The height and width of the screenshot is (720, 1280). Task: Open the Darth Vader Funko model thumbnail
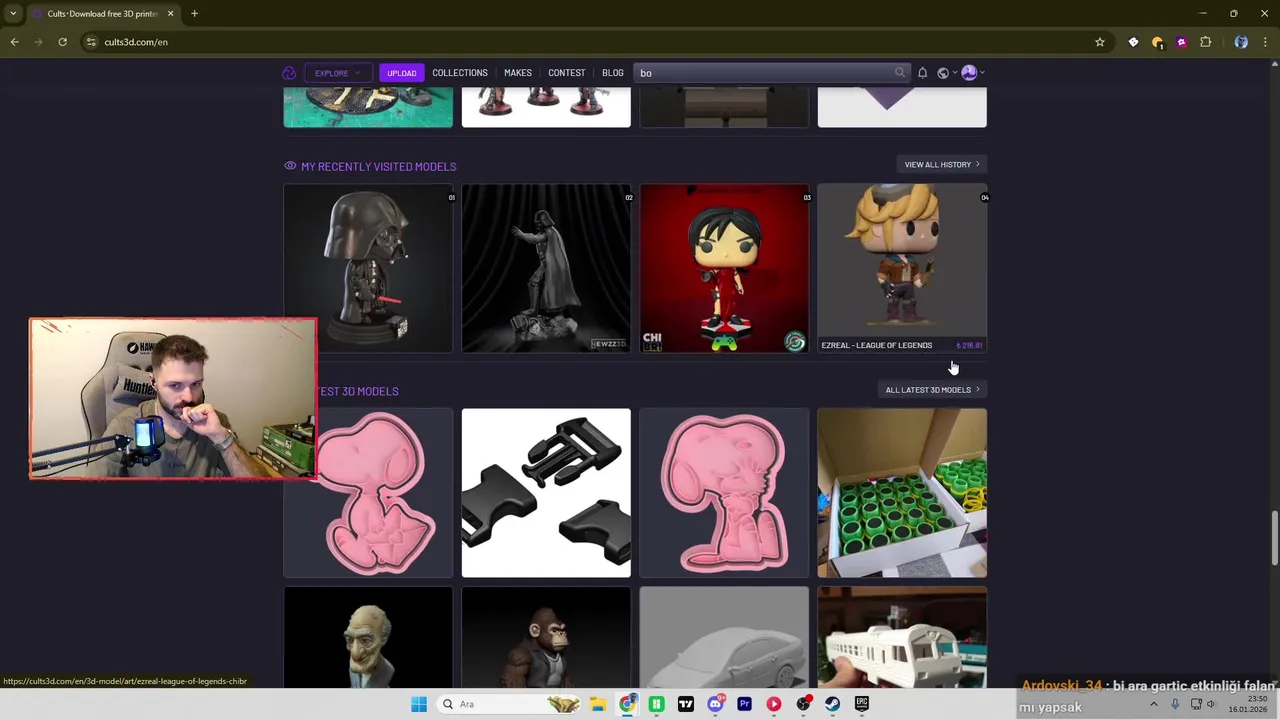click(368, 268)
